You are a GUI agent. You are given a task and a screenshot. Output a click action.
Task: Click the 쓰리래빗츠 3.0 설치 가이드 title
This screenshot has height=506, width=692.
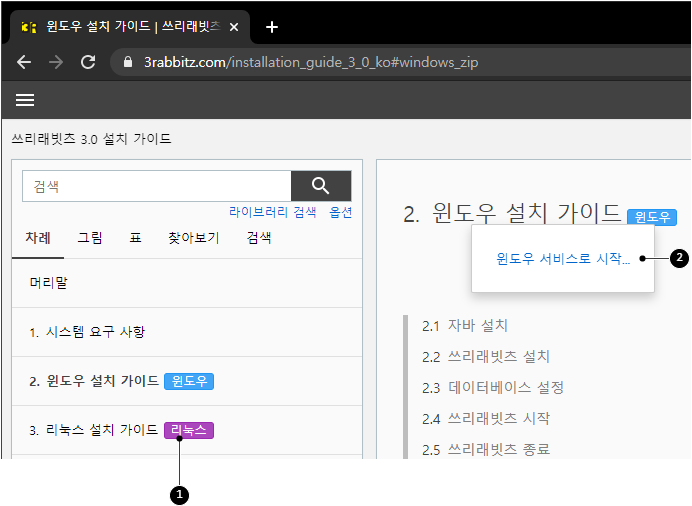click(x=91, y=139)
